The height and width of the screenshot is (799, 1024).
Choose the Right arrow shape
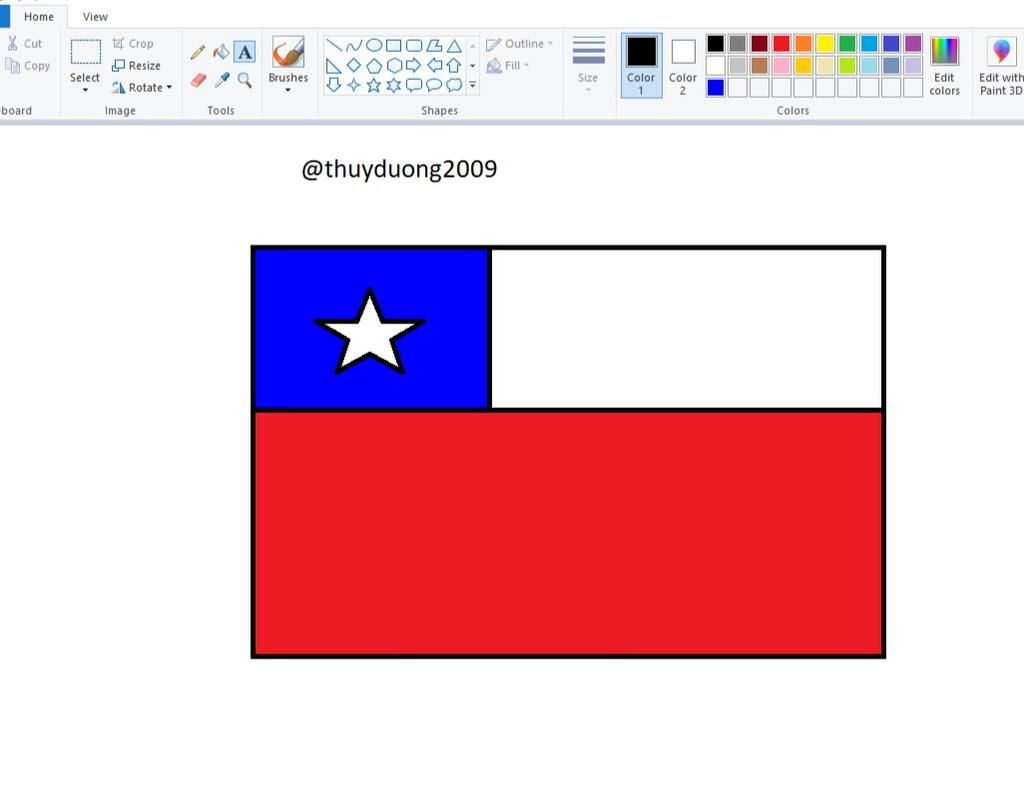(414, 65)
